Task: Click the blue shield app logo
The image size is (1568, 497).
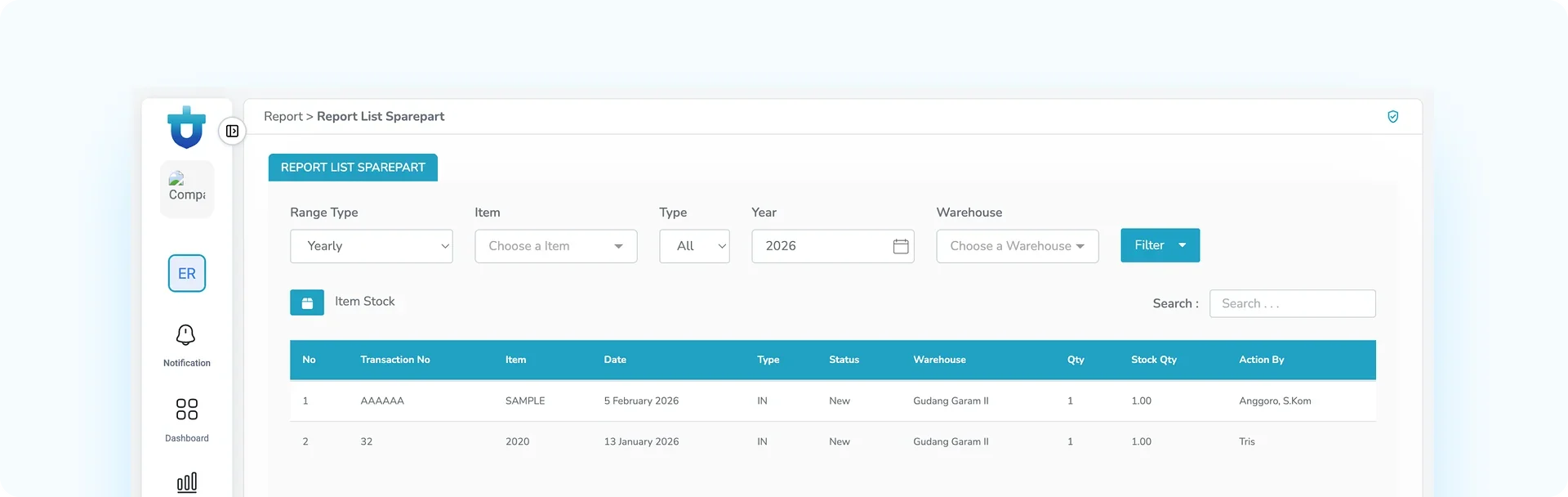Action: (x=186, y=128)
